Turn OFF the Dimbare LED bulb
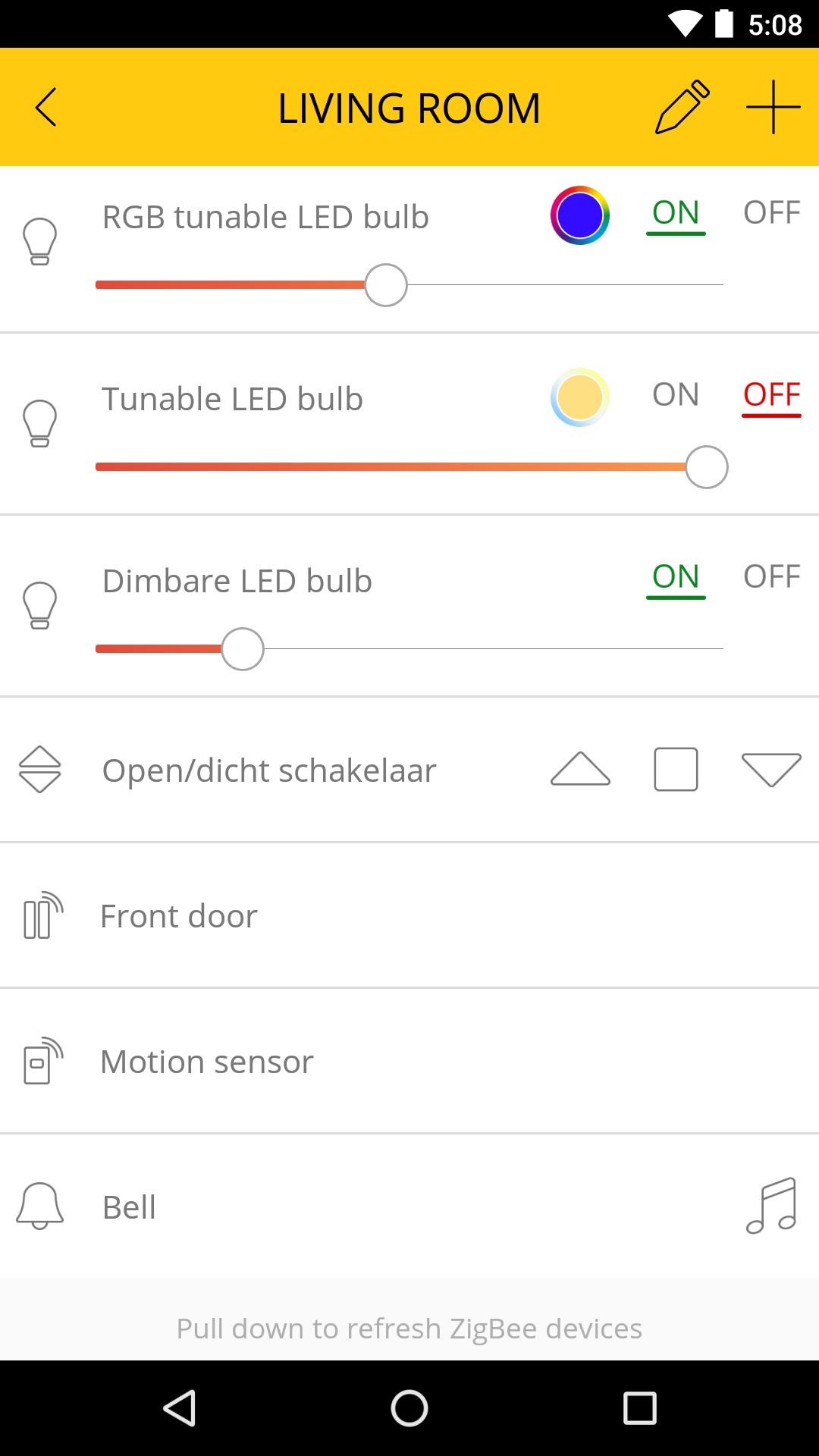 click(x=771, y=576)
